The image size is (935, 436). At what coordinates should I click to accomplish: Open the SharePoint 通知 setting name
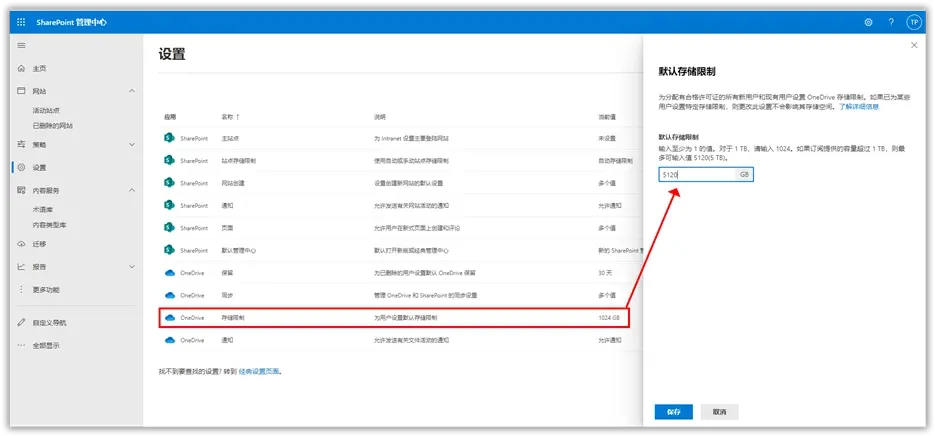(x=227, y=206)
